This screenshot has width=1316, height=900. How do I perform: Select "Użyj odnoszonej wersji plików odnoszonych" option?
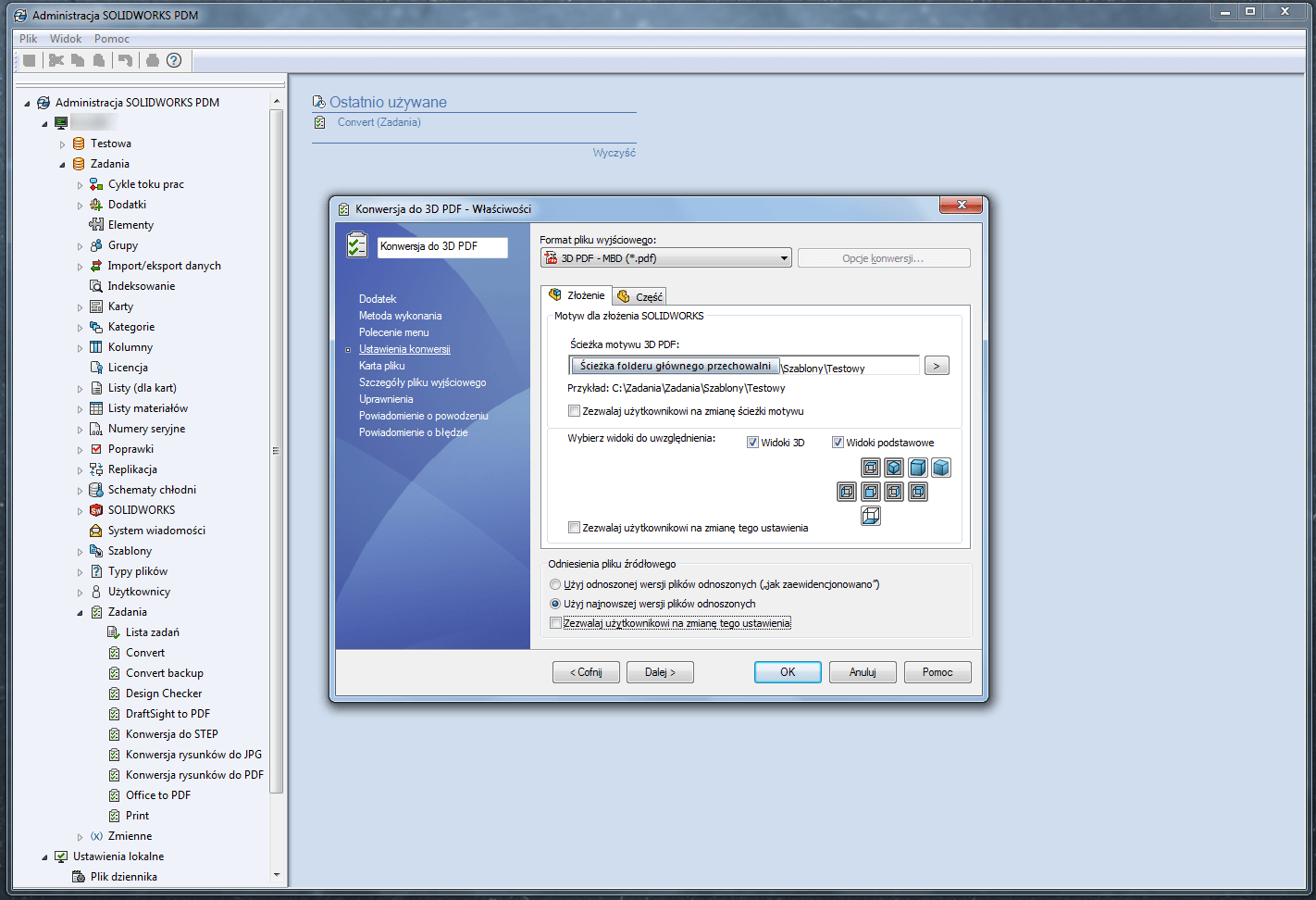(x=555, y=584)
